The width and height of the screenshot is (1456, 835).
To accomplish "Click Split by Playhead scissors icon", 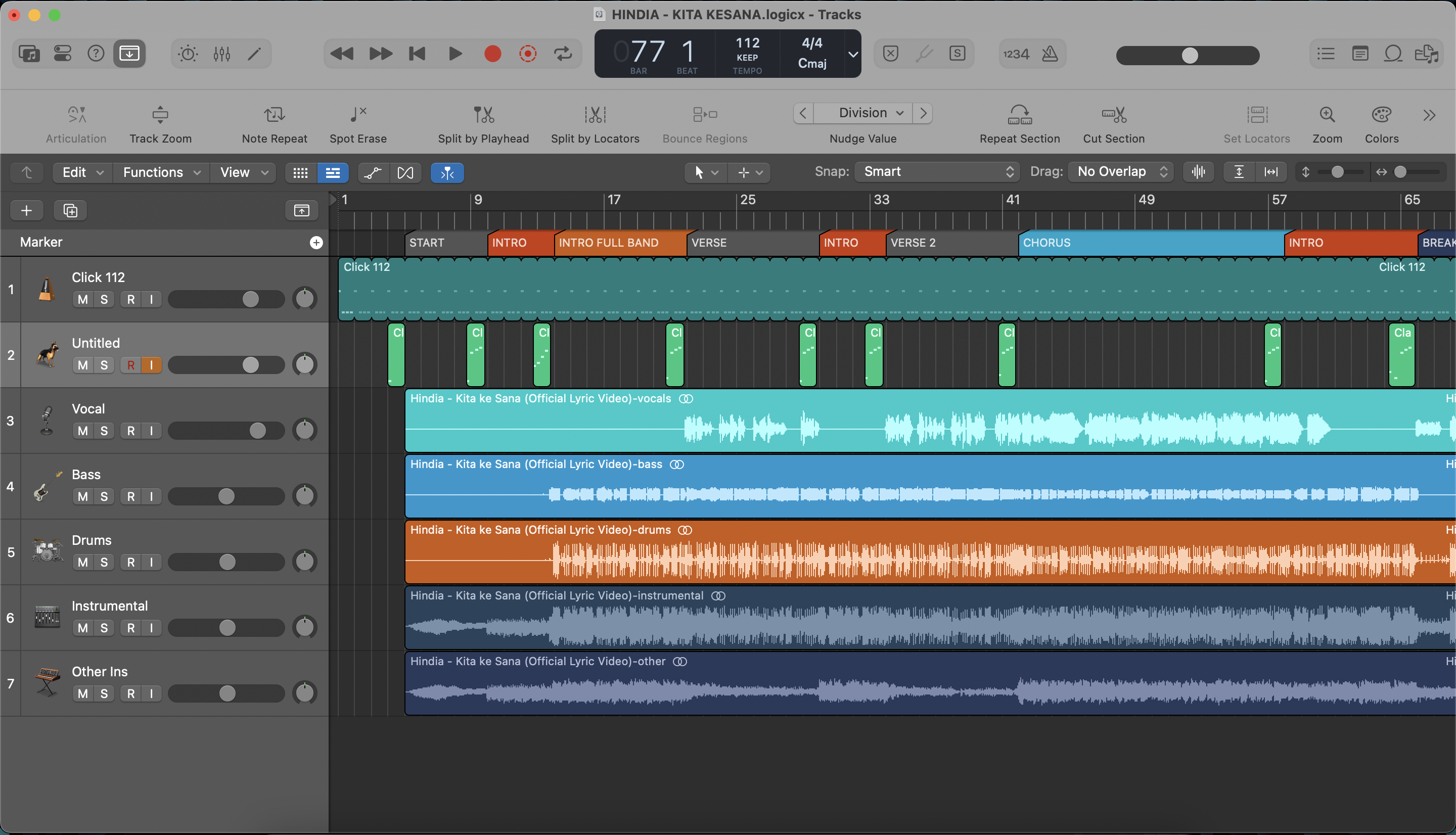I will point(483,115).
